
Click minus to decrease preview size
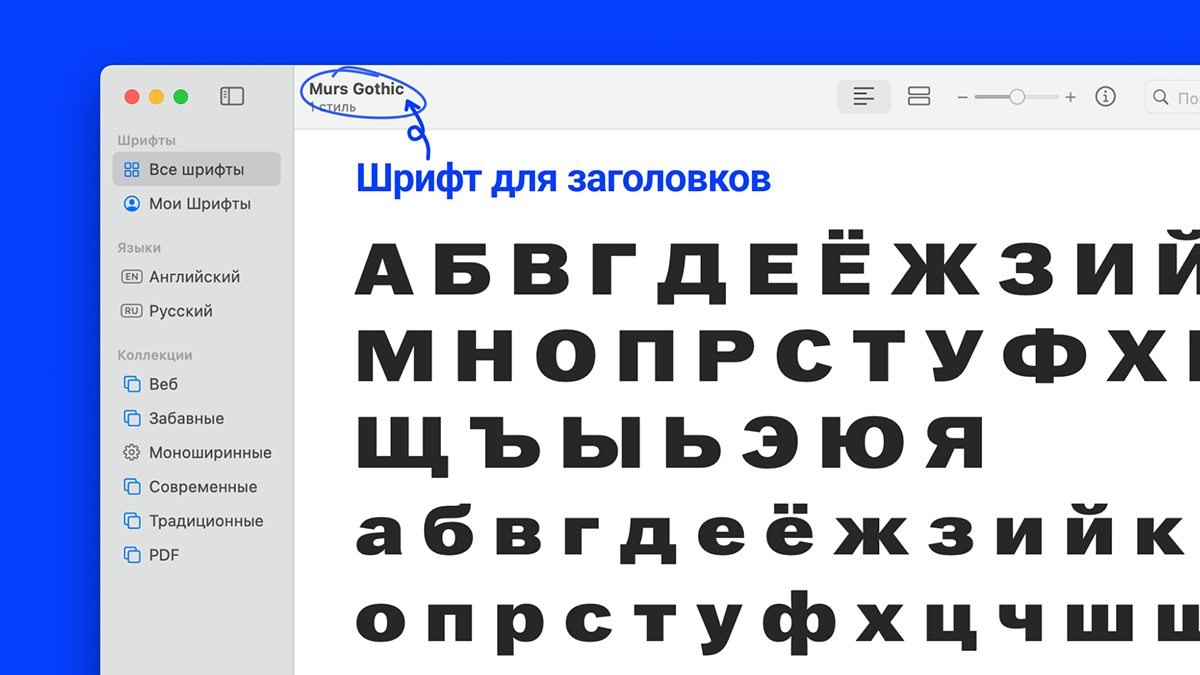coord(961,96)
